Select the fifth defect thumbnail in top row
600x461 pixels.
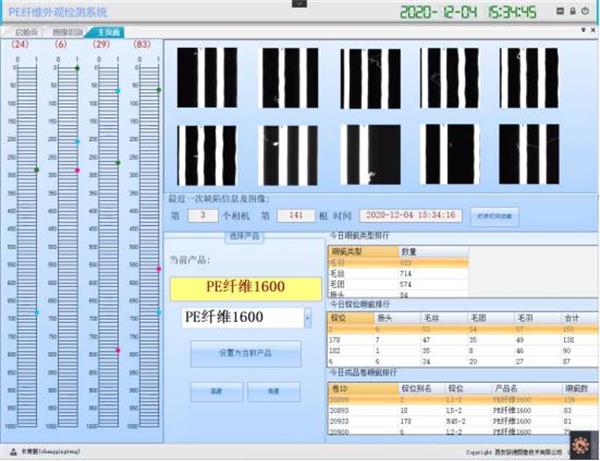point(528,78)
